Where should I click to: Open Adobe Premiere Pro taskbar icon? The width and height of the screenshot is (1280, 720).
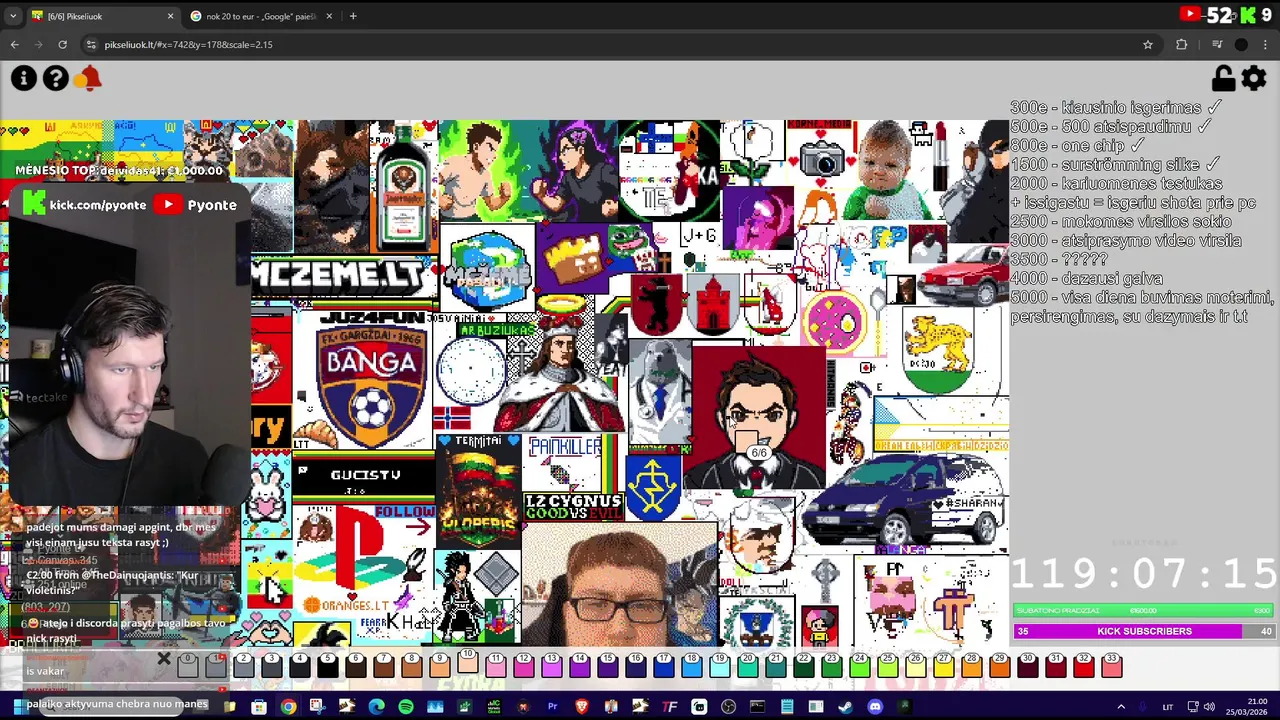click(552, 708)
